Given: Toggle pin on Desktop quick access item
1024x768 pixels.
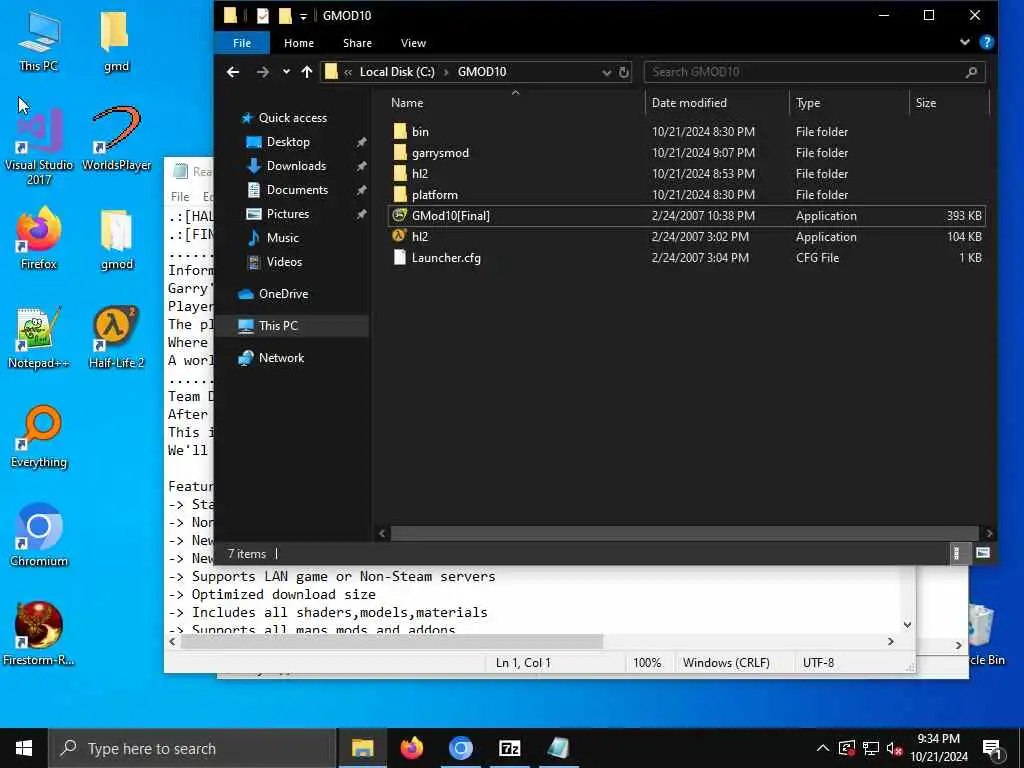Looking at the screenshot, I should point(361,142).
